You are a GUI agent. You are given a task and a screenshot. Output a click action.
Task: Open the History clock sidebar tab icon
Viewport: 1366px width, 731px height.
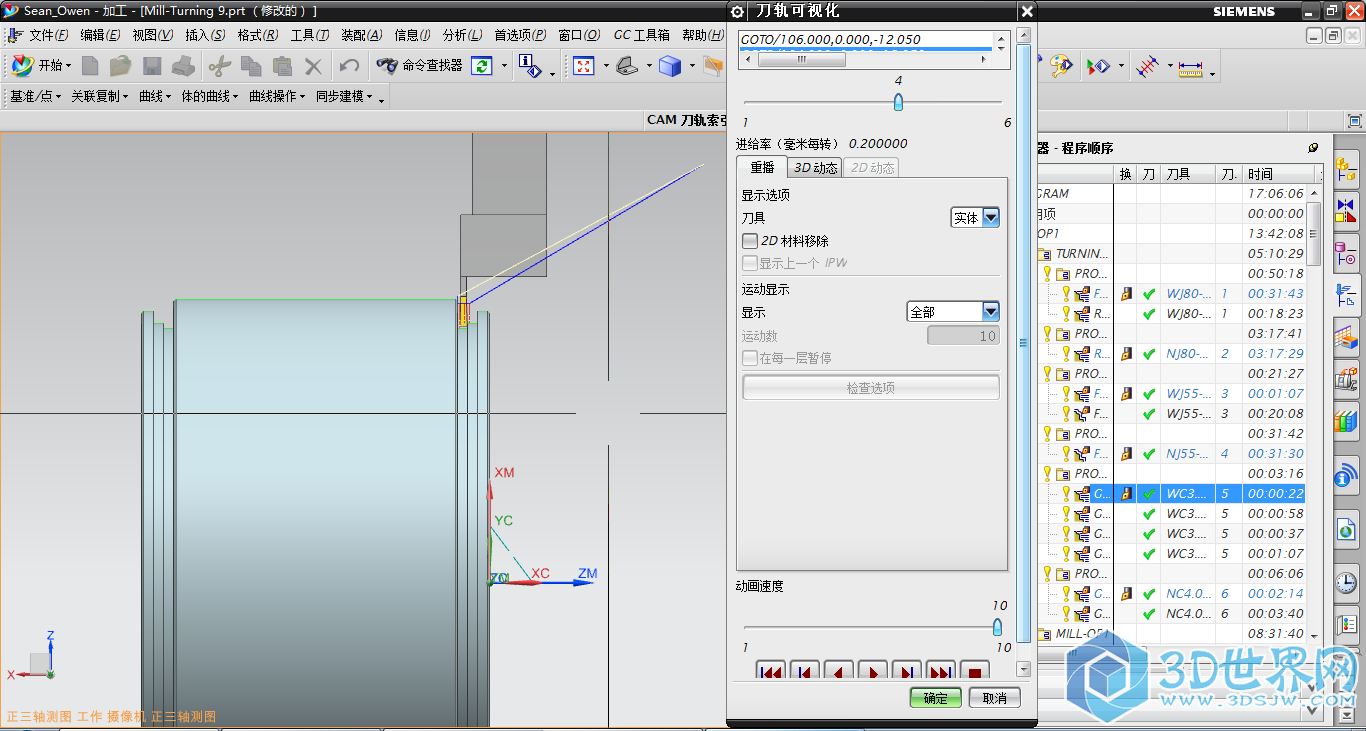[x=1346, y=583]
